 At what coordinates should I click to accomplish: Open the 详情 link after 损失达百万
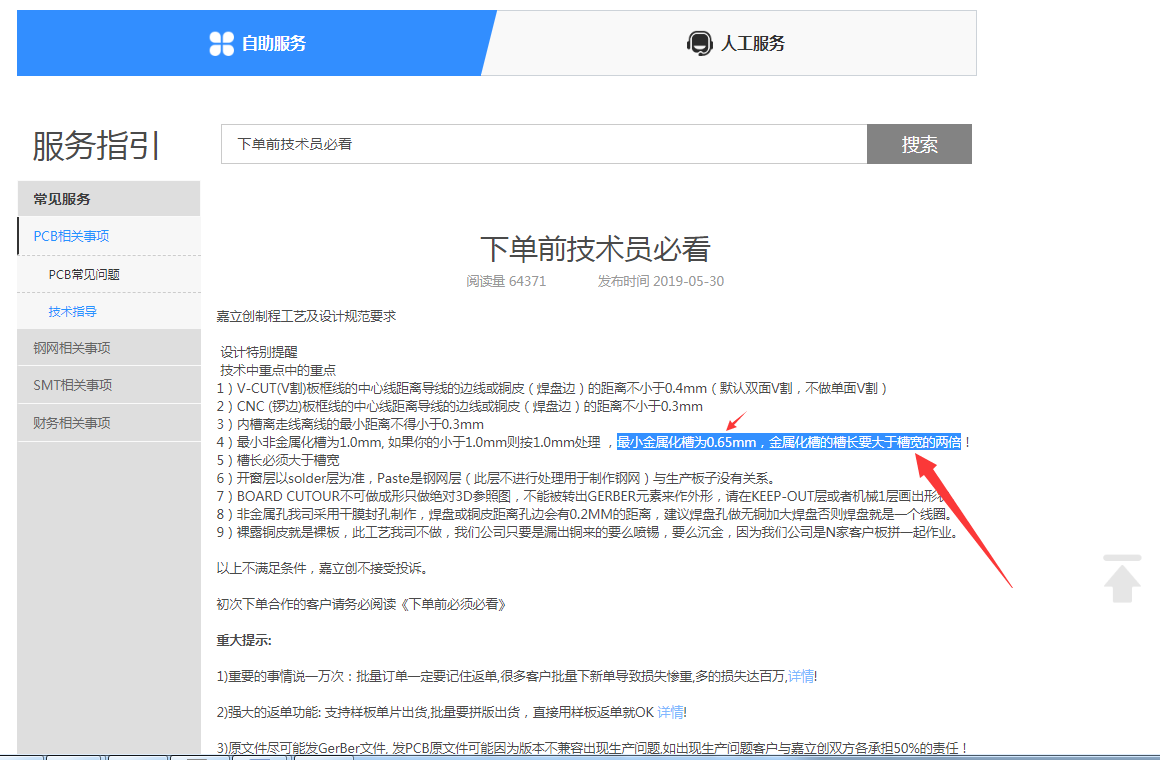click(x=800, y=676)
